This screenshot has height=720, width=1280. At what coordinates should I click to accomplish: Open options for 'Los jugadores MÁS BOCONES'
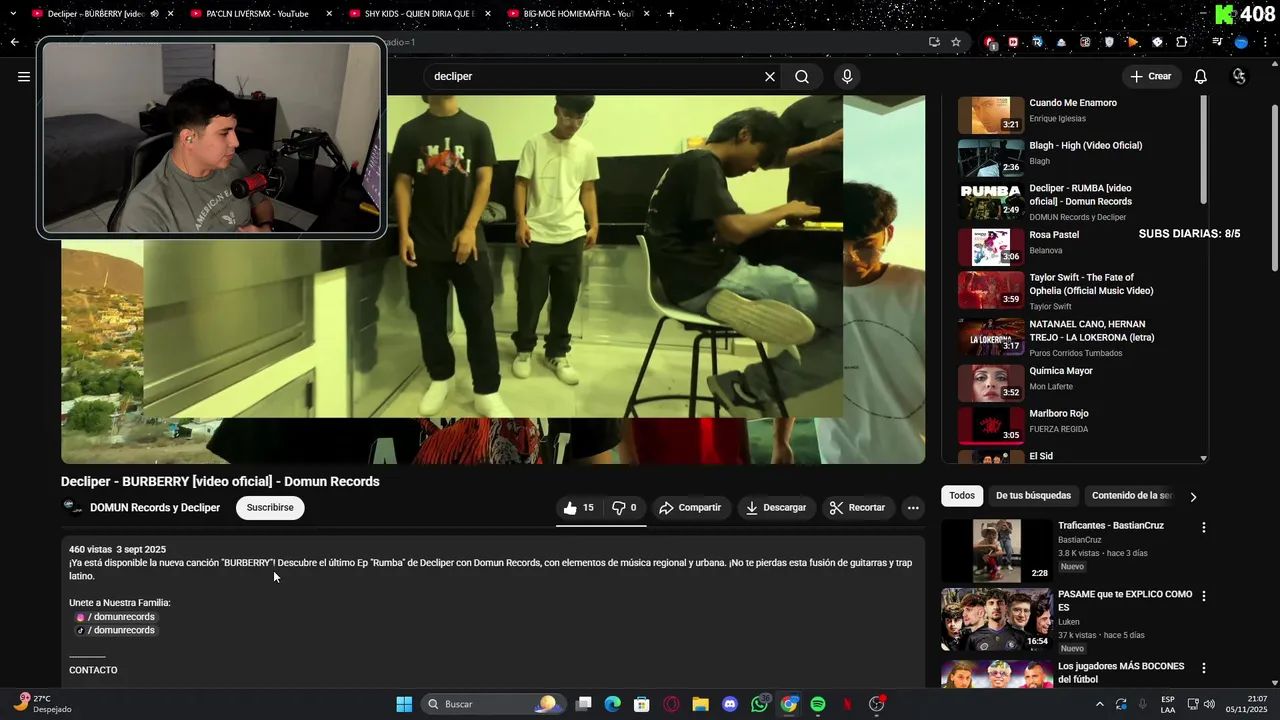coord(1204,668)
